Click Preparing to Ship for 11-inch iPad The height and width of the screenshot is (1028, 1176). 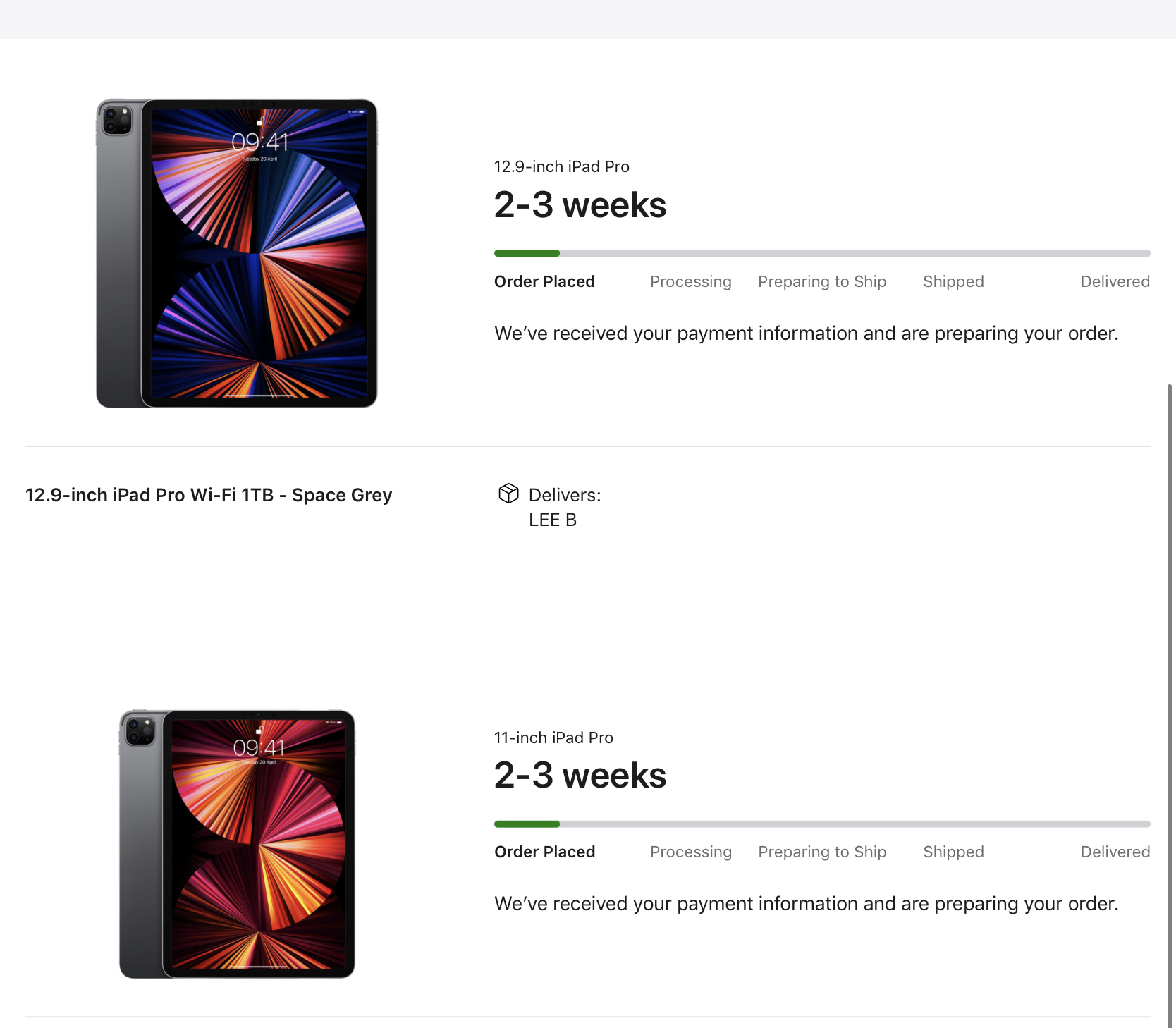pos(821,852)
